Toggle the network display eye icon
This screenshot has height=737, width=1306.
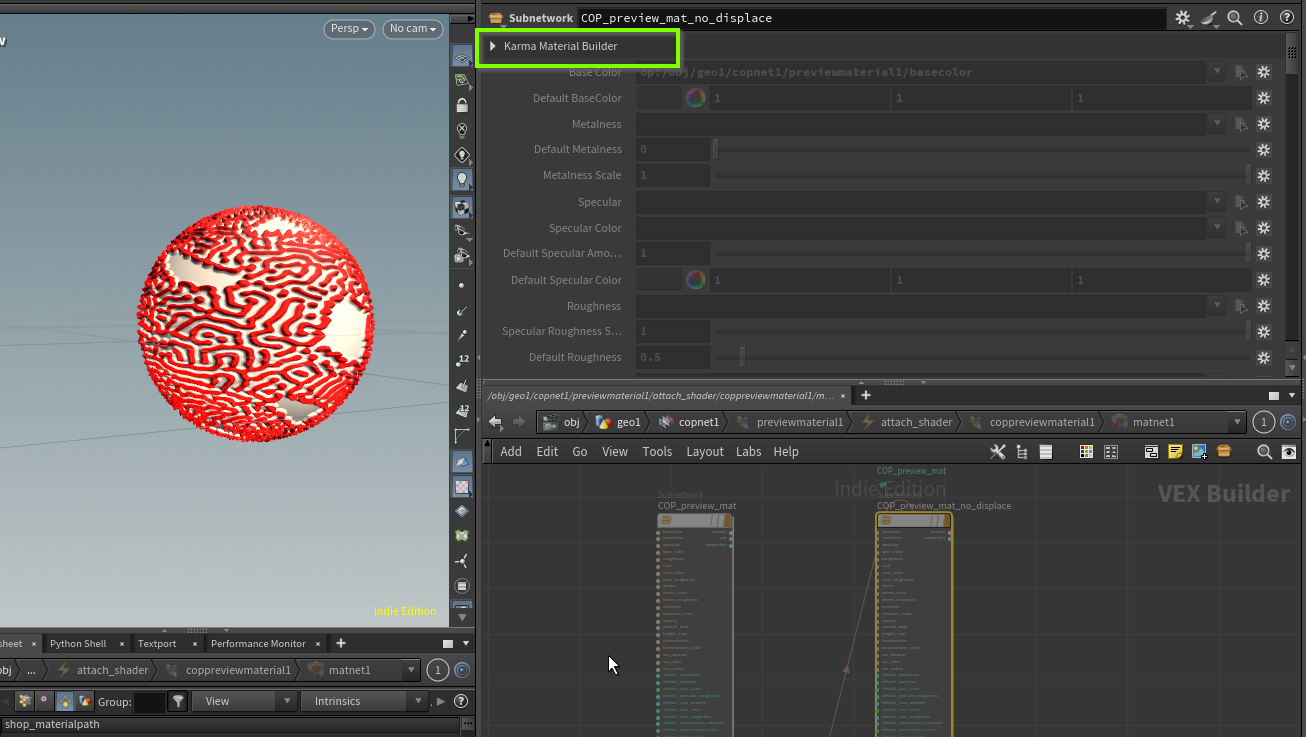pyautogui.click(x=1289, y=452)
